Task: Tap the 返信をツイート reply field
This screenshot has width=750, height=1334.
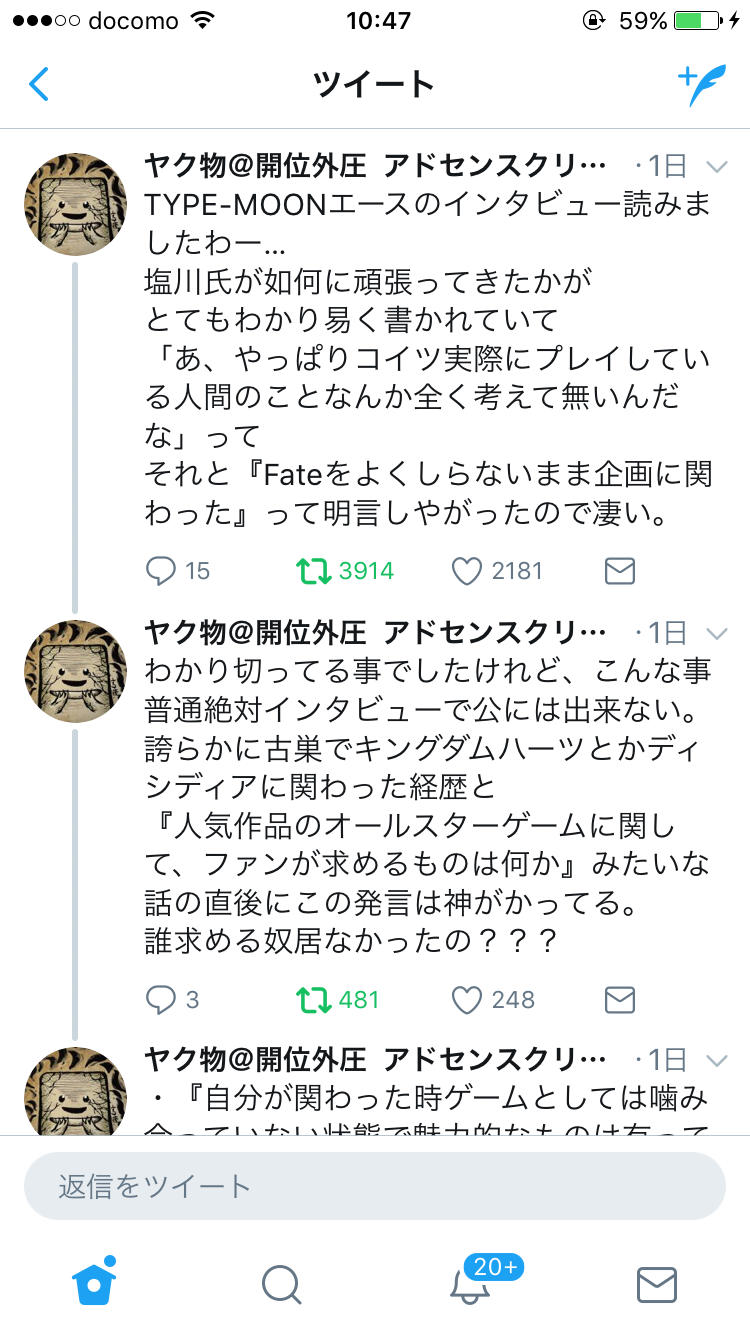Action: [374, 1186]
